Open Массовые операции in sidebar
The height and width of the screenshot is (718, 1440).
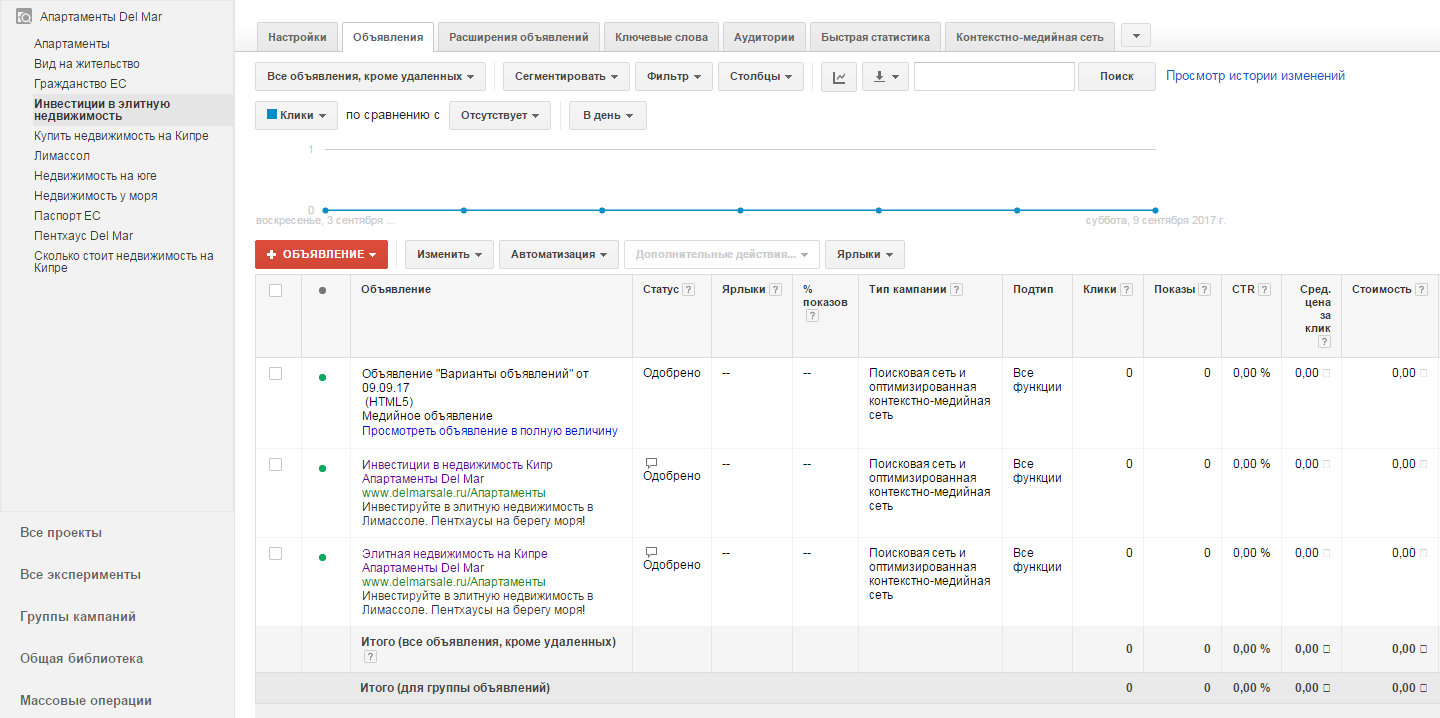(86, 701)
